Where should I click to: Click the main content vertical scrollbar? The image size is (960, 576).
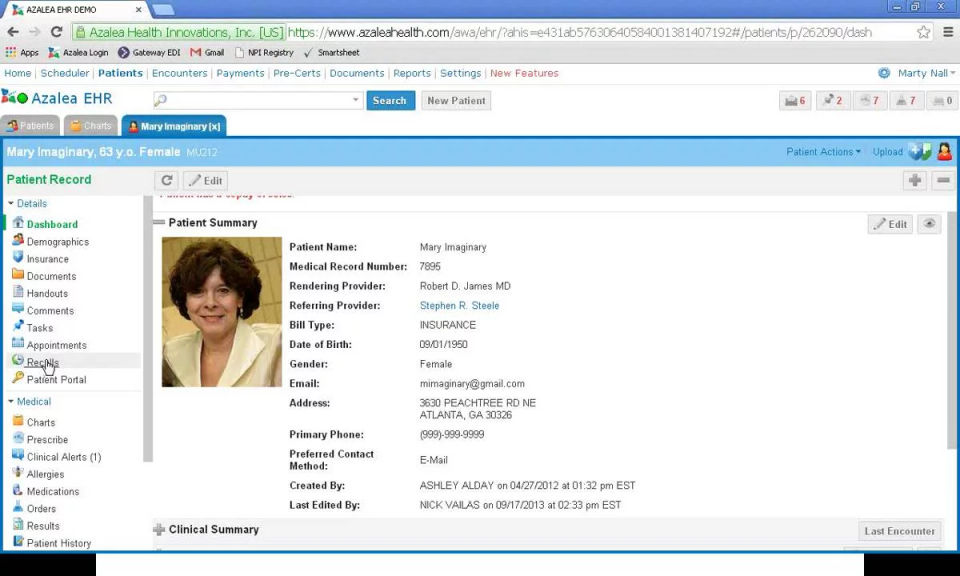click(x=951, y=331)
